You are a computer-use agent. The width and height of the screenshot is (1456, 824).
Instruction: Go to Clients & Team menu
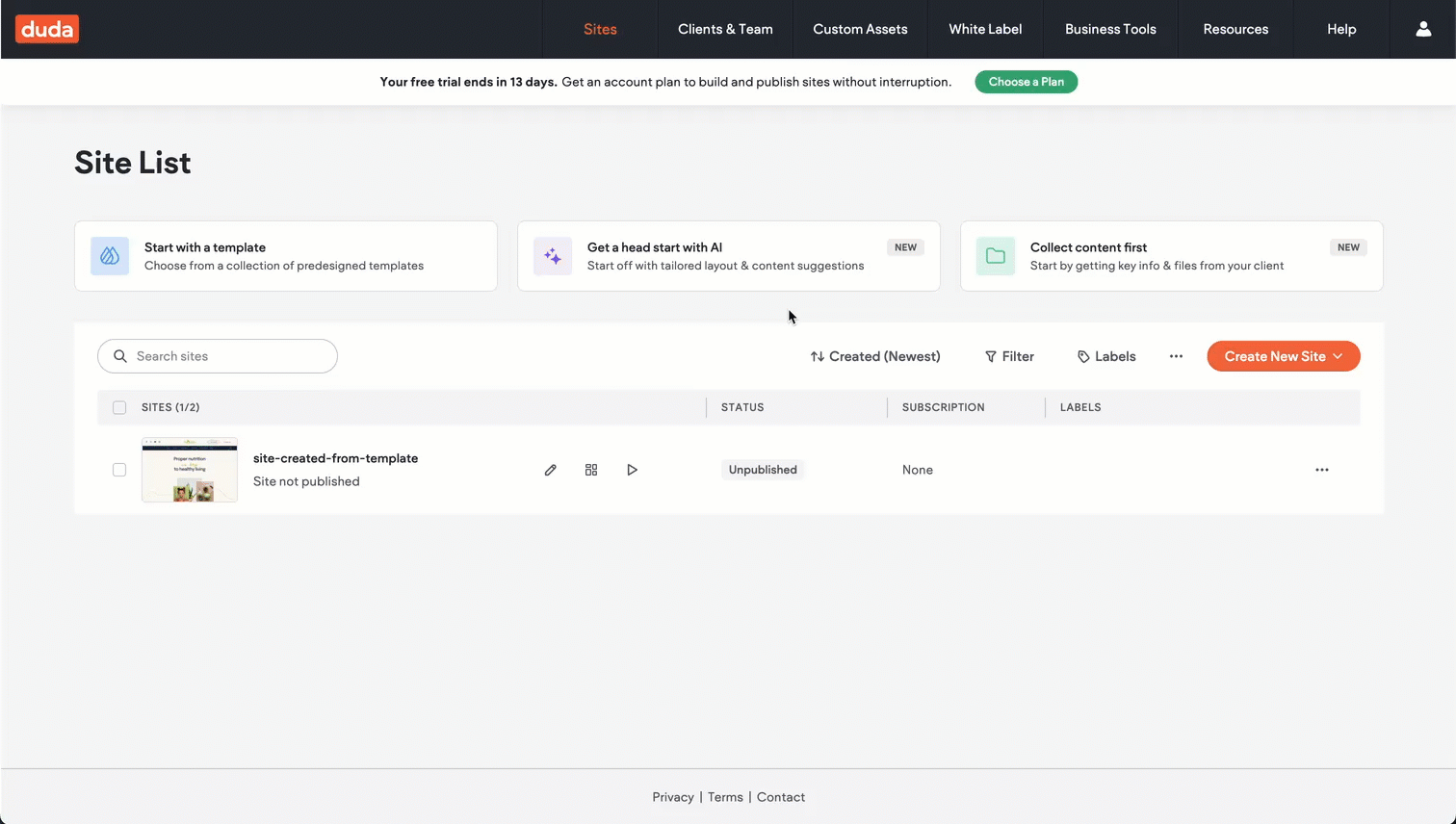(725, 29)
